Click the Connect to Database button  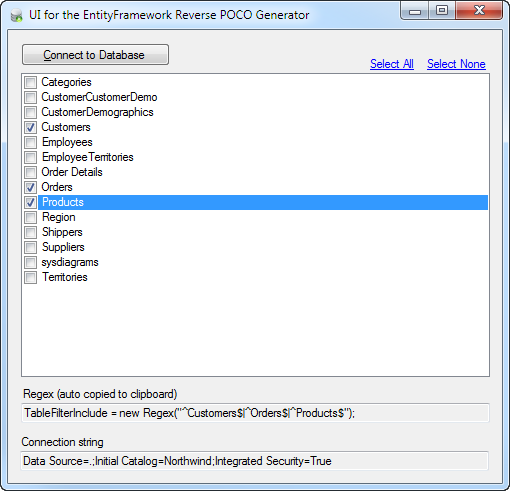[x=95, y=55]
